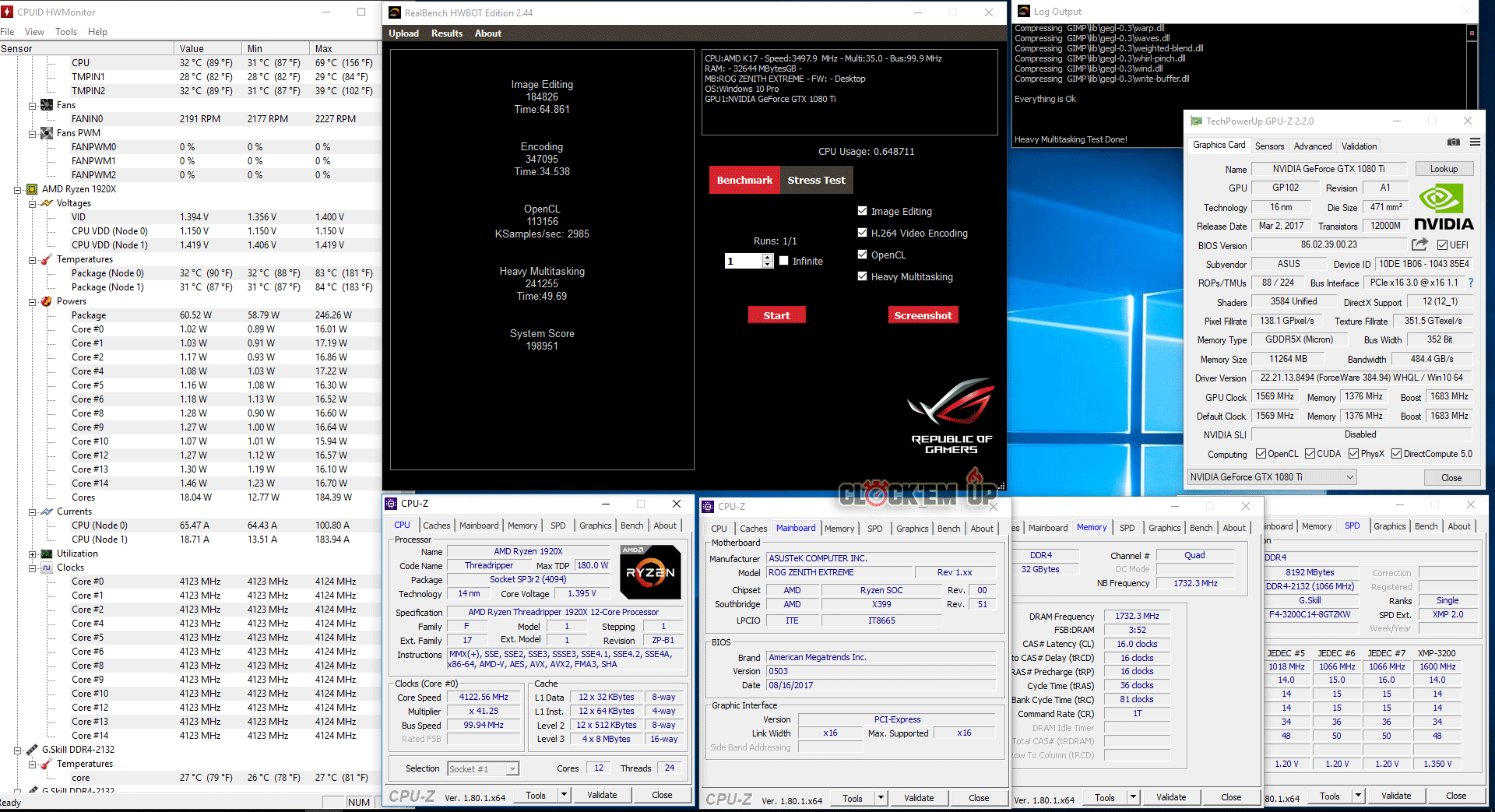Enable the Infinite runs checkbox
Image resolution: width=1495 pixels, height=812 pixels.
click(x=784, y=261)
